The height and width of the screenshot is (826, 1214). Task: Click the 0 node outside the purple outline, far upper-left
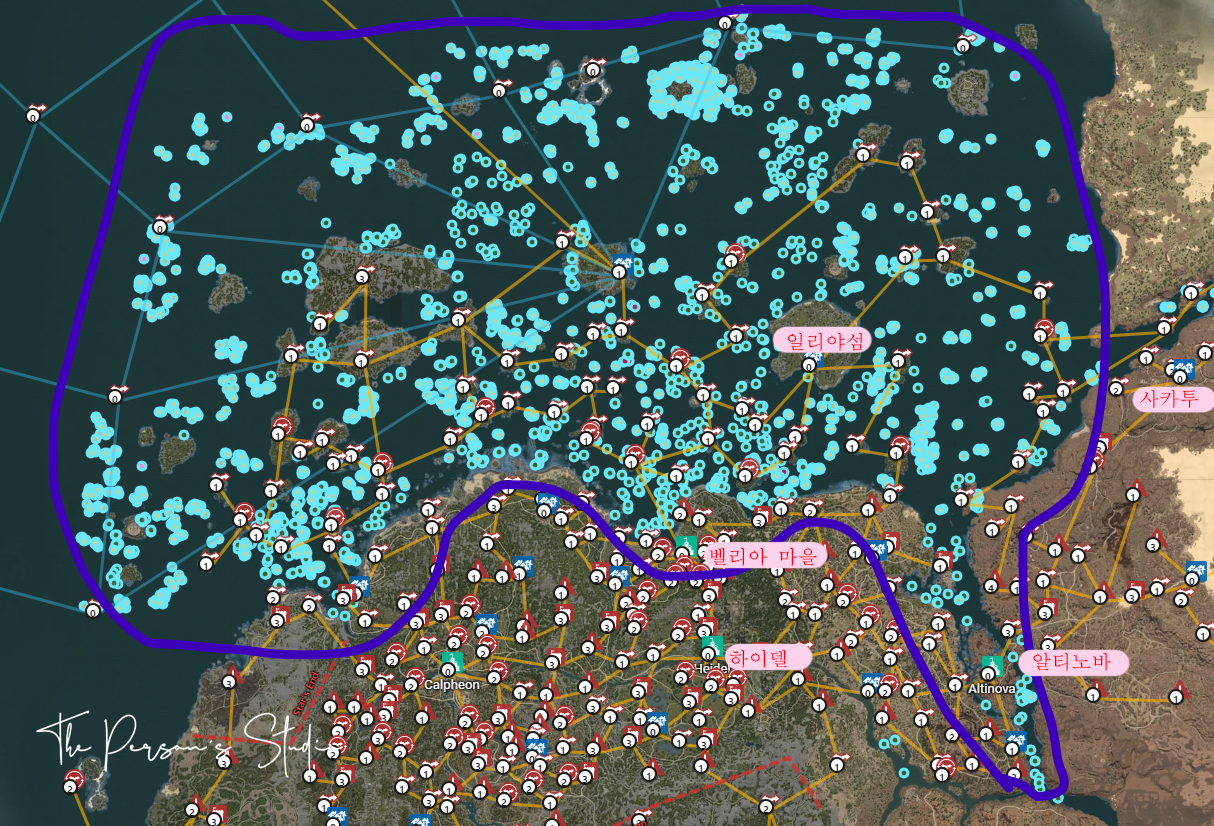point(33,115)
